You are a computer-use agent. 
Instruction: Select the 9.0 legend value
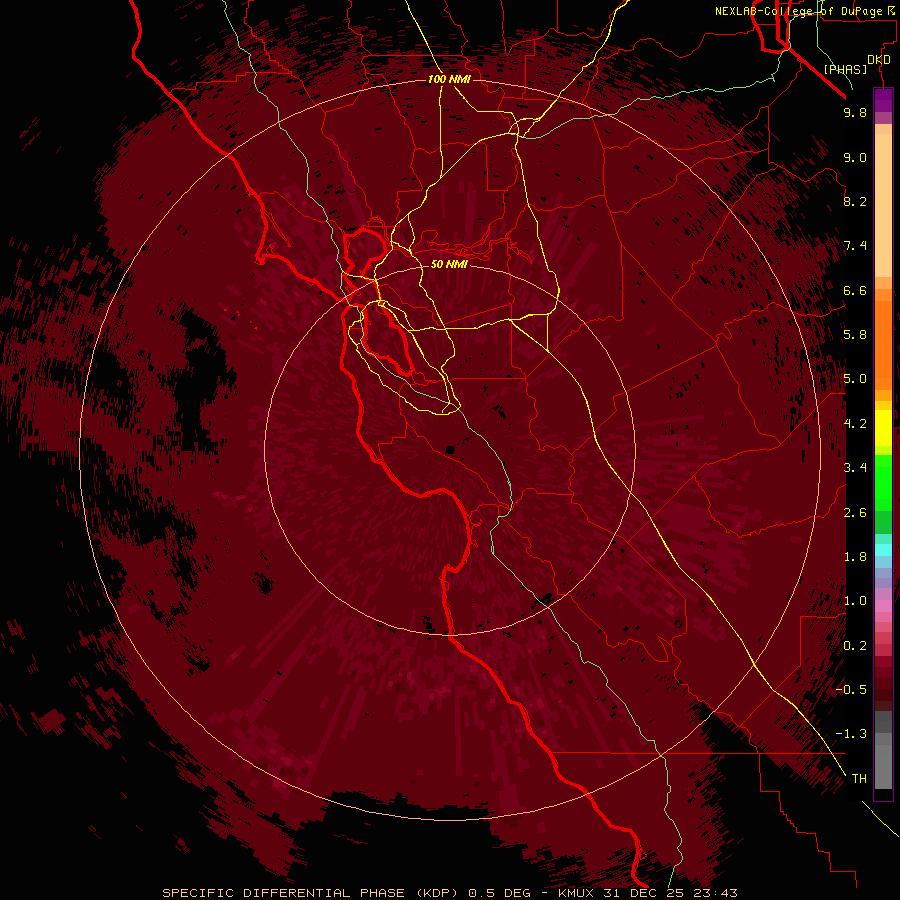pos(855,158)
